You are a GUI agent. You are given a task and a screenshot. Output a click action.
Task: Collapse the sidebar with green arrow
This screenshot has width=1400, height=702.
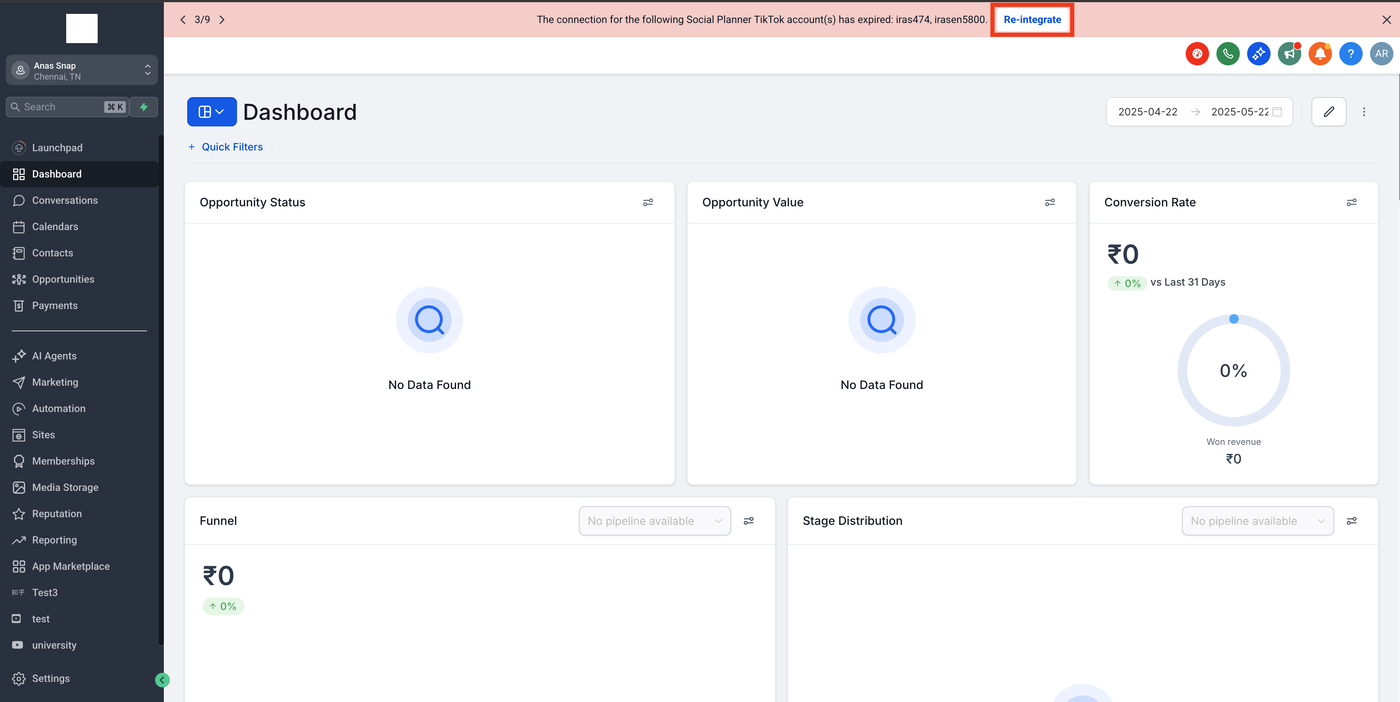click(162, 680)
